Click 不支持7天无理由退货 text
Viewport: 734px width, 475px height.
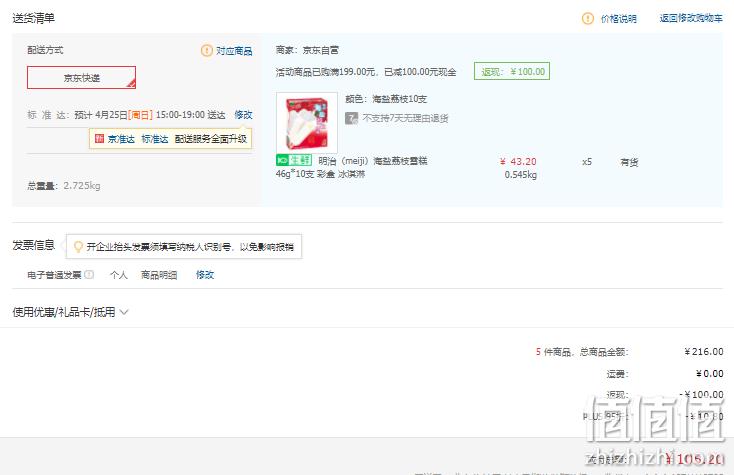click(x=405, y=118)
